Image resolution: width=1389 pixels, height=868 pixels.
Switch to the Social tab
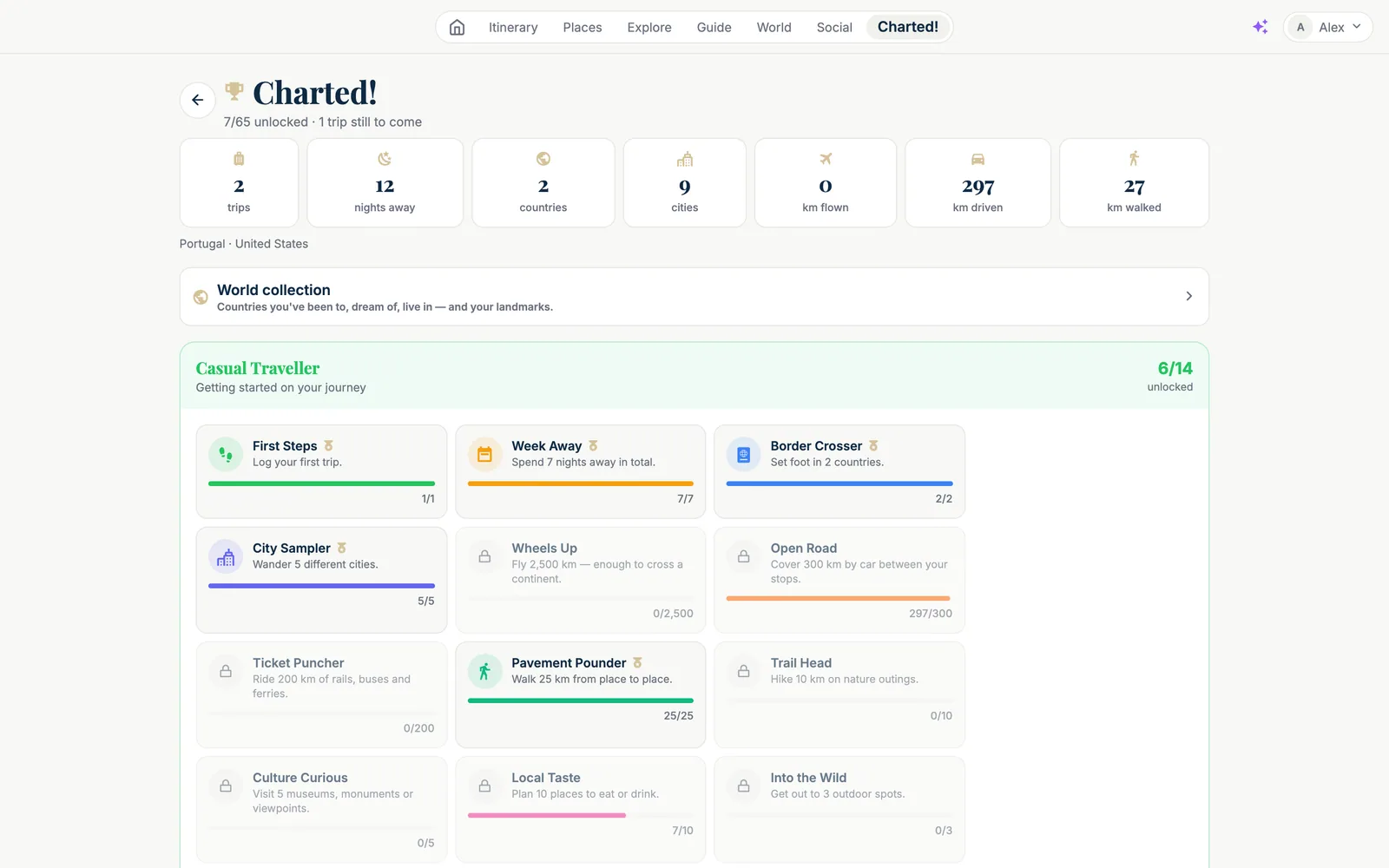(834, 27)
